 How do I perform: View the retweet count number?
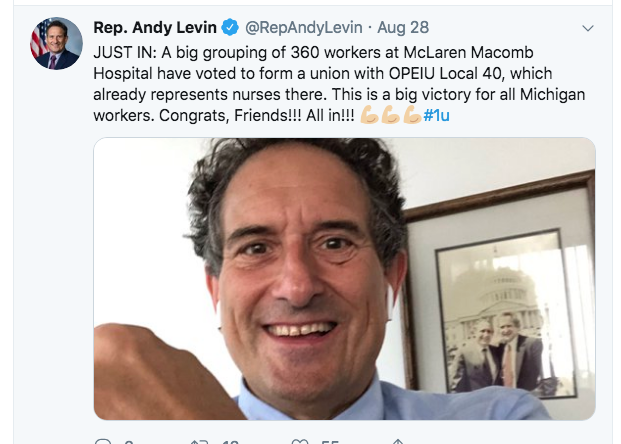click(x=229, y=441)
